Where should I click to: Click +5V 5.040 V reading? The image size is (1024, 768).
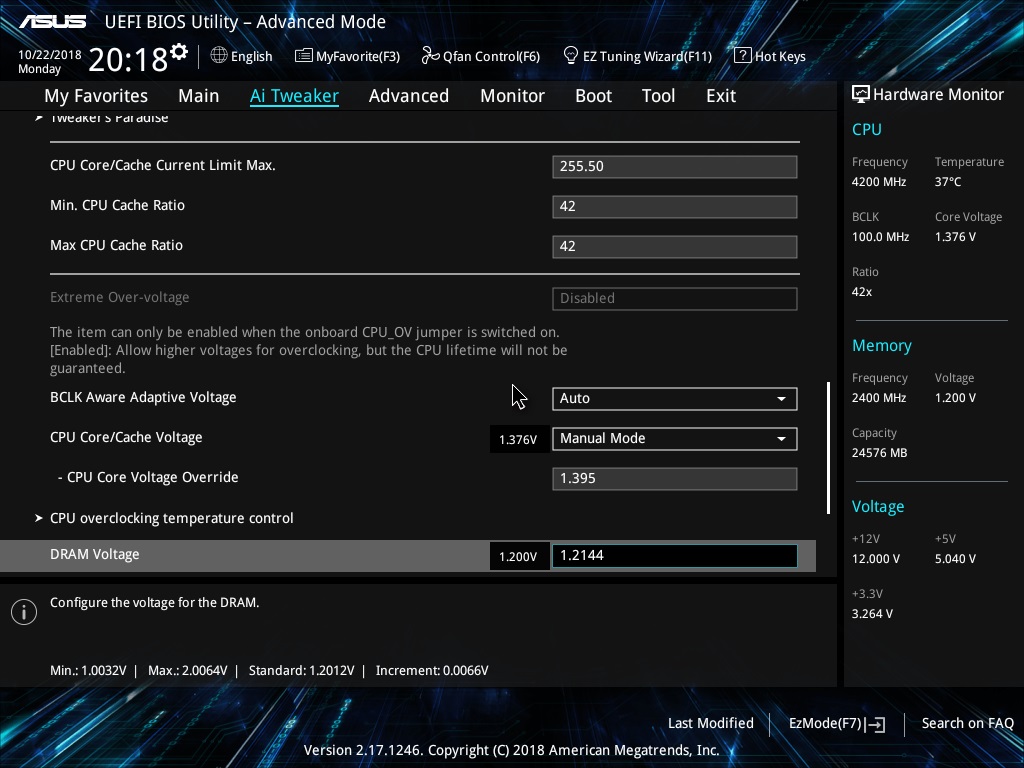(955, 559)
